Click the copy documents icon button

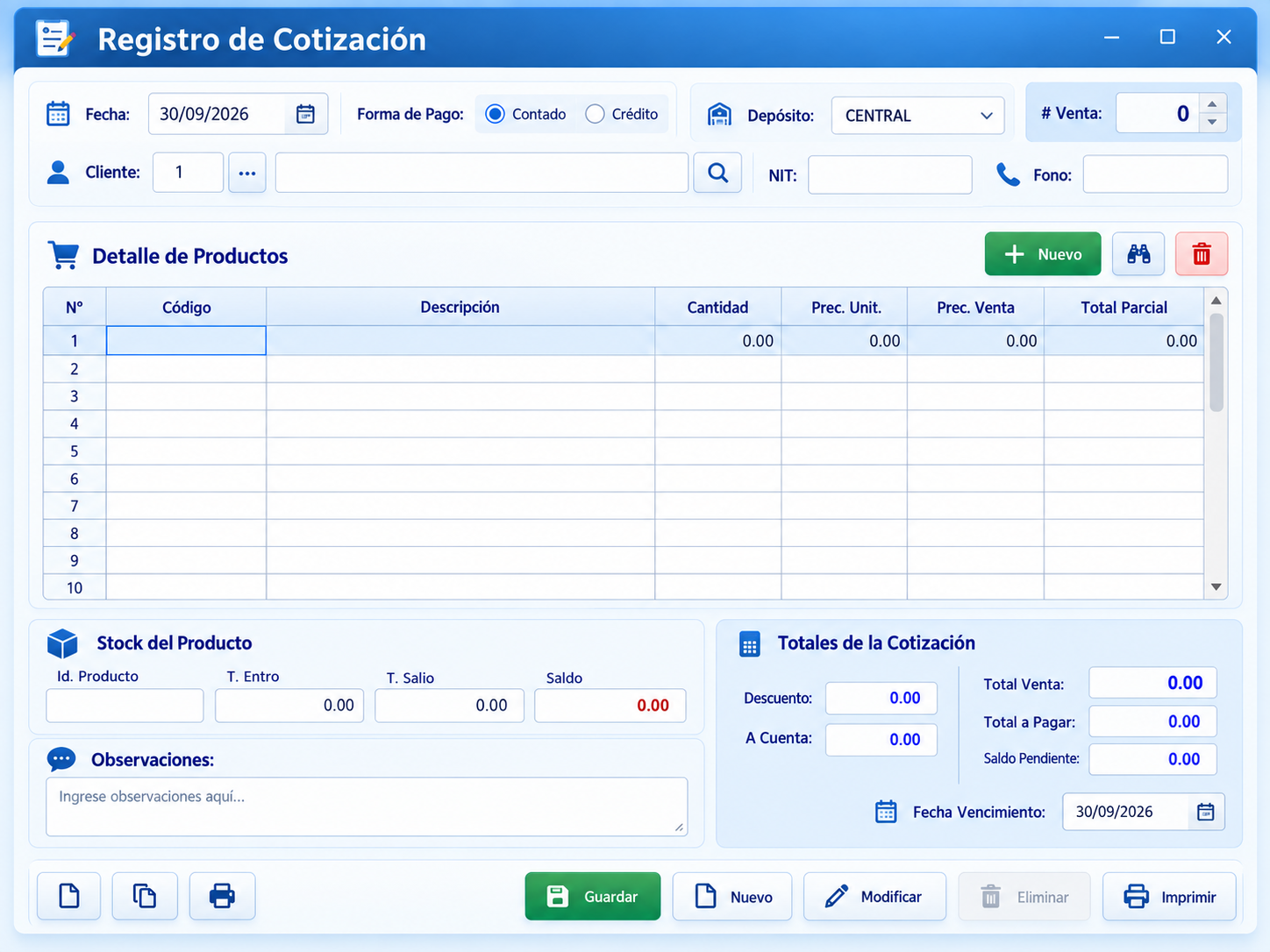click(145, 896)
